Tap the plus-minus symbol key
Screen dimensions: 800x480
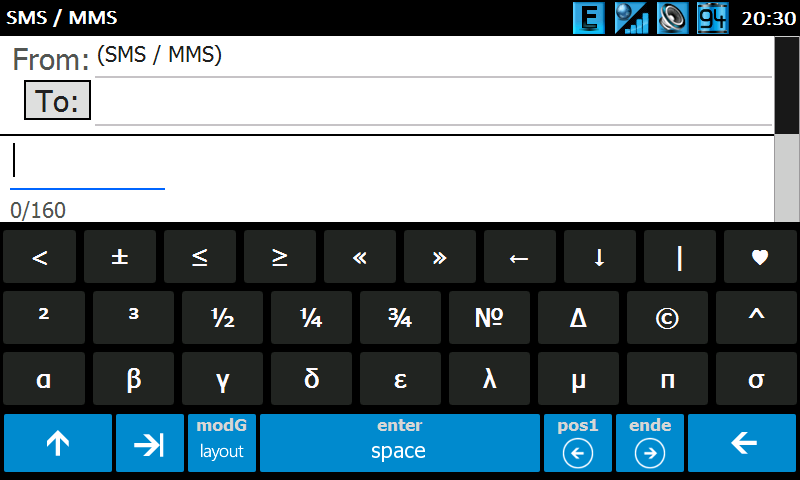click(120, 257)
